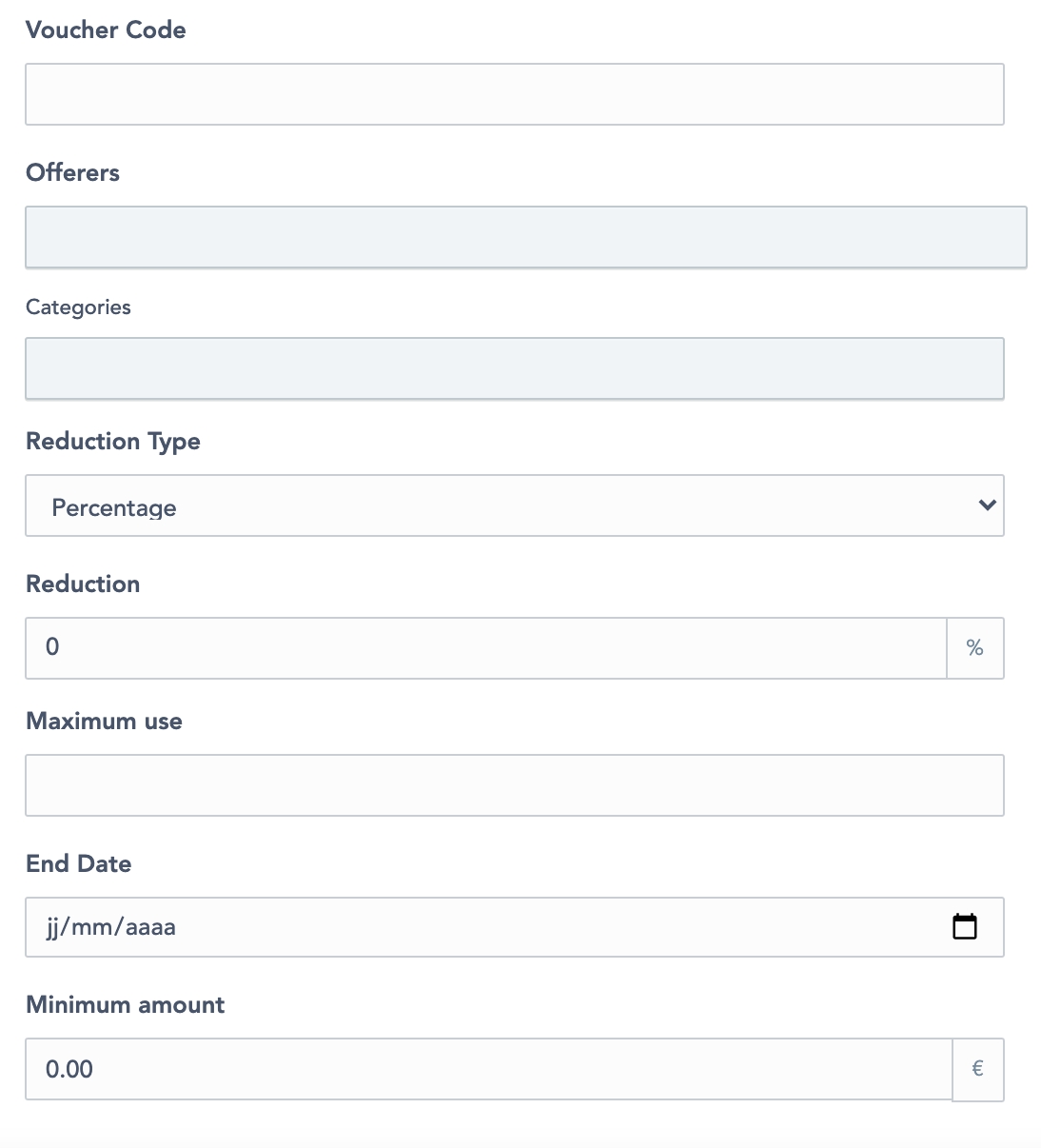This screenshot has width=1041, height=1148.
Task: Click the Offerers label text
Action: tap(72, 172)
